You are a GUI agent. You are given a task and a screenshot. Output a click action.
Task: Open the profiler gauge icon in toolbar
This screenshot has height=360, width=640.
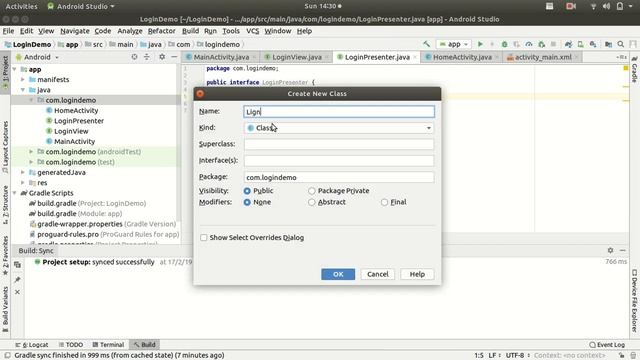tap(529, 44)
